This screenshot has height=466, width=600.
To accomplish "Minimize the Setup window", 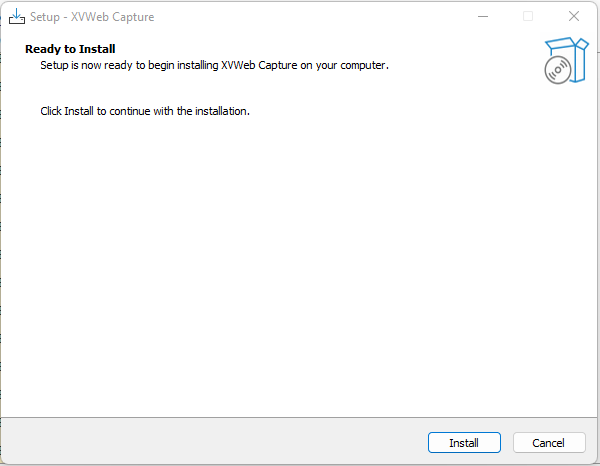I will coord(482,17).
